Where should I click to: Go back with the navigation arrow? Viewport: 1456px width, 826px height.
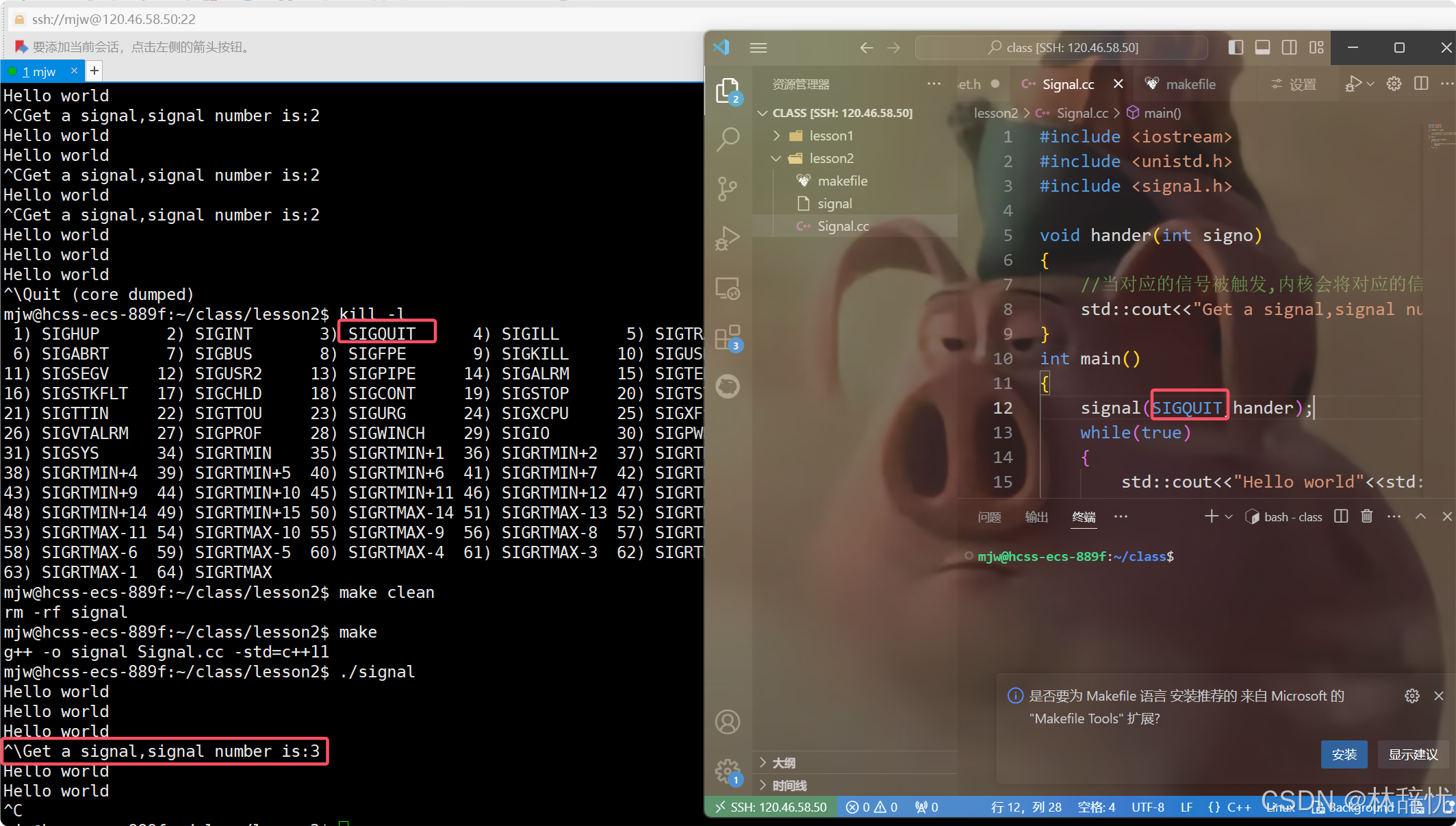866,47
